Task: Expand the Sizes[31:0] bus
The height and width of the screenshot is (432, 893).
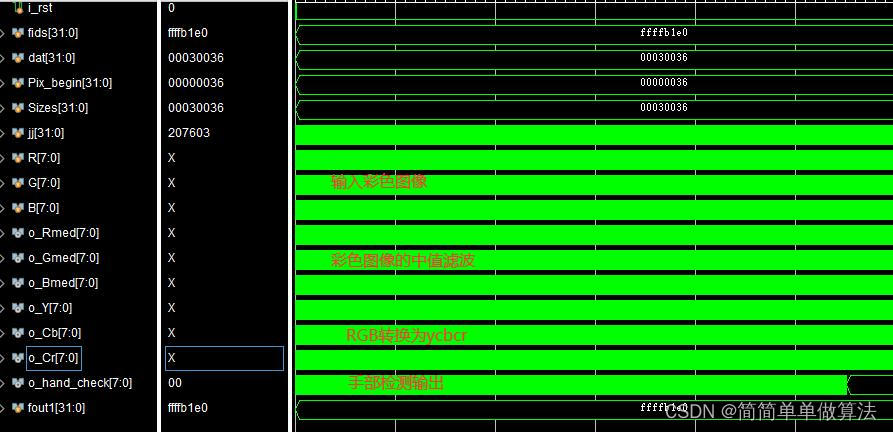Action: pos(3,108)
